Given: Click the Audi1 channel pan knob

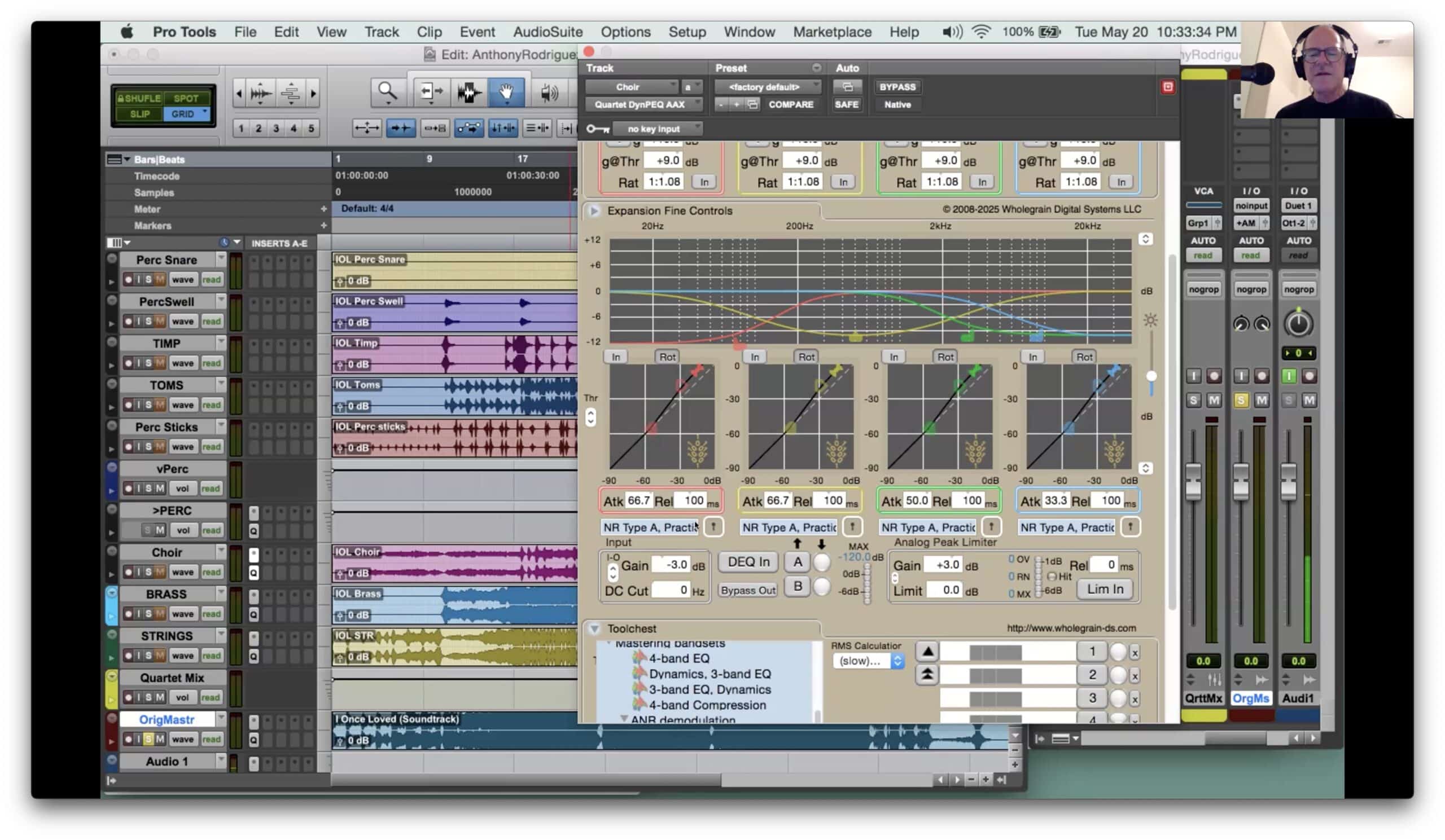Looking at the screenshot, I should 1298,324.
